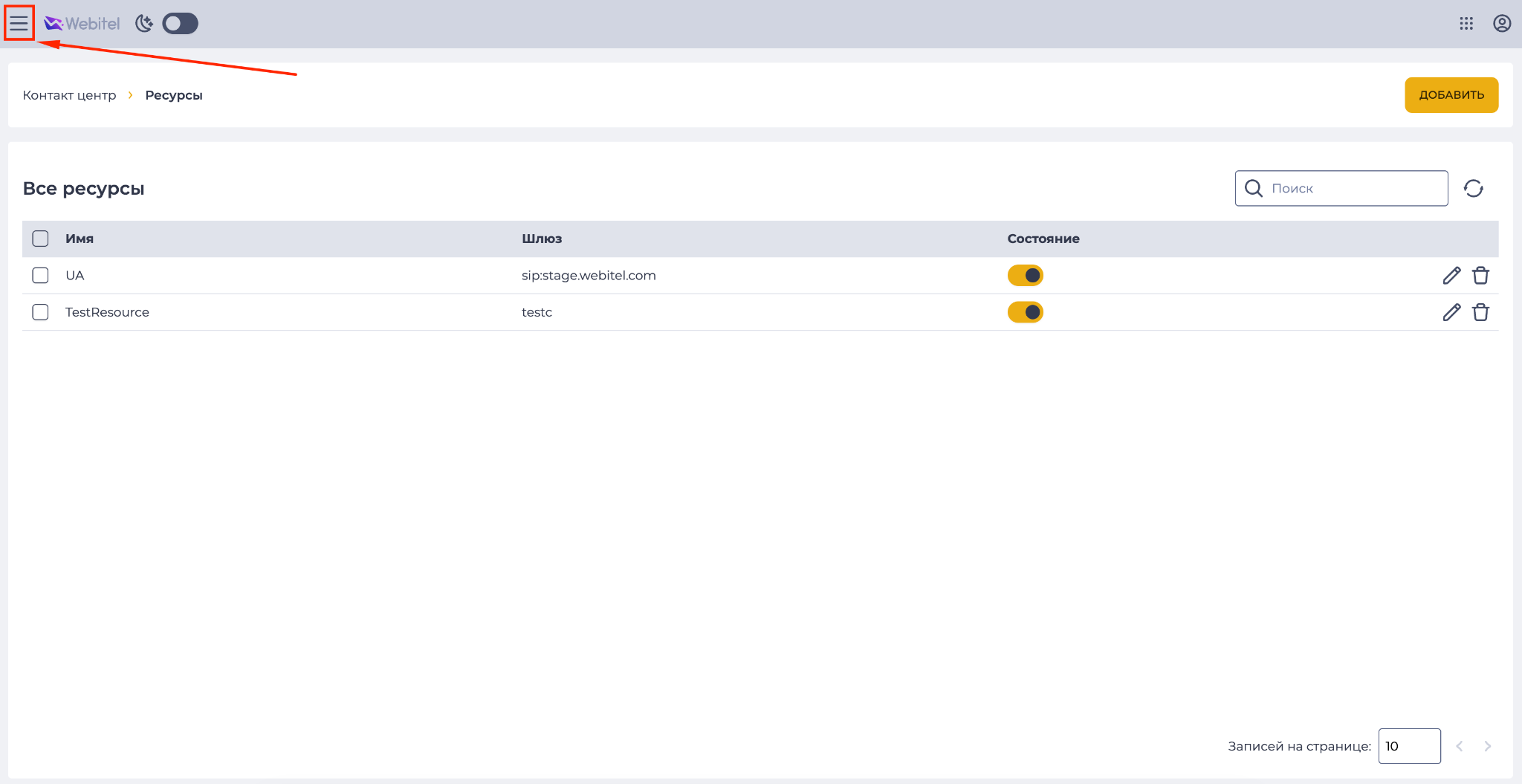Toggle the dark theme switch
The width and height of the screenshot is (1522, 784).
coord(180,24)
